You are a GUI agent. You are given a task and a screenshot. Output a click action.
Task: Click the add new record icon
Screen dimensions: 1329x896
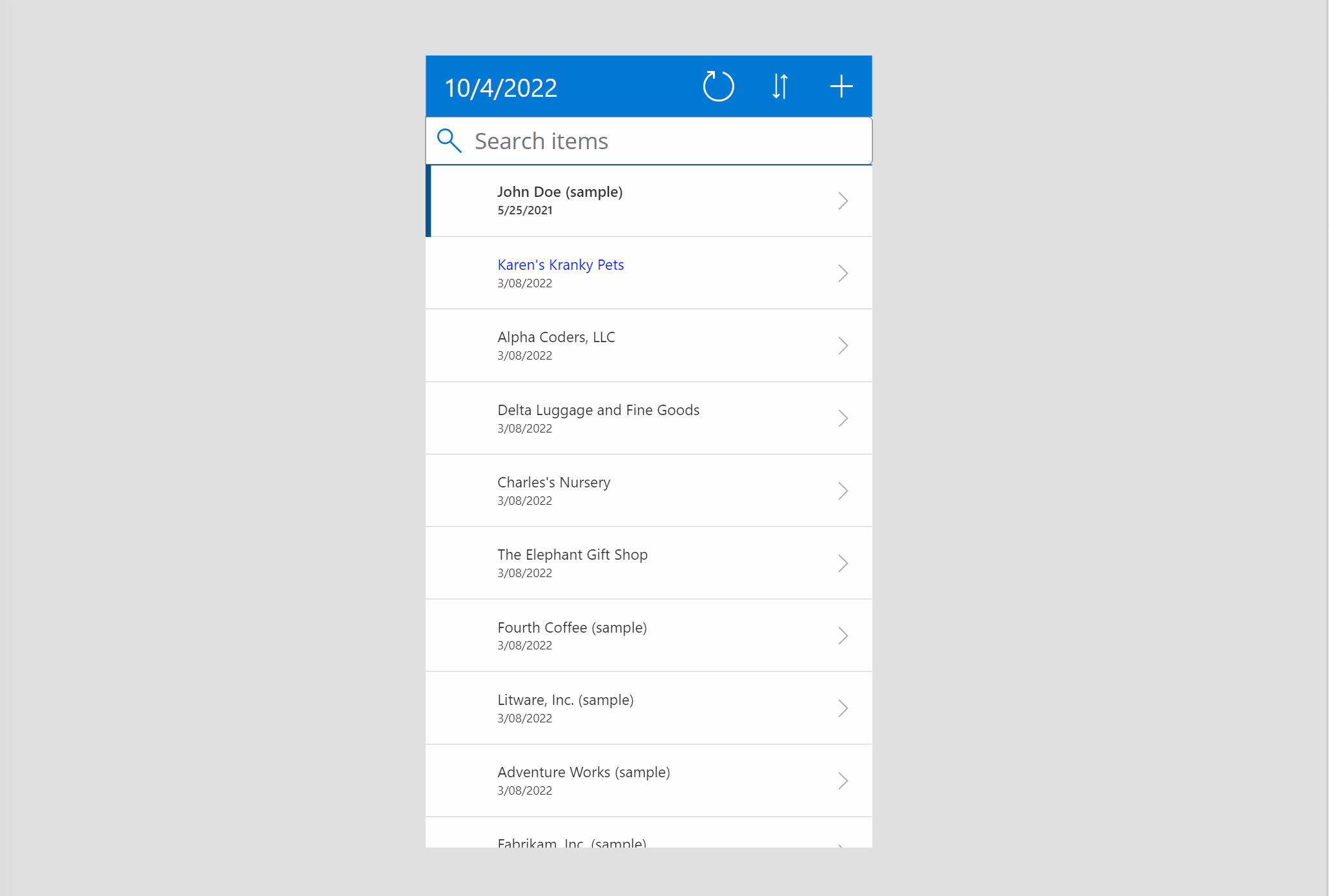(840, 86)
